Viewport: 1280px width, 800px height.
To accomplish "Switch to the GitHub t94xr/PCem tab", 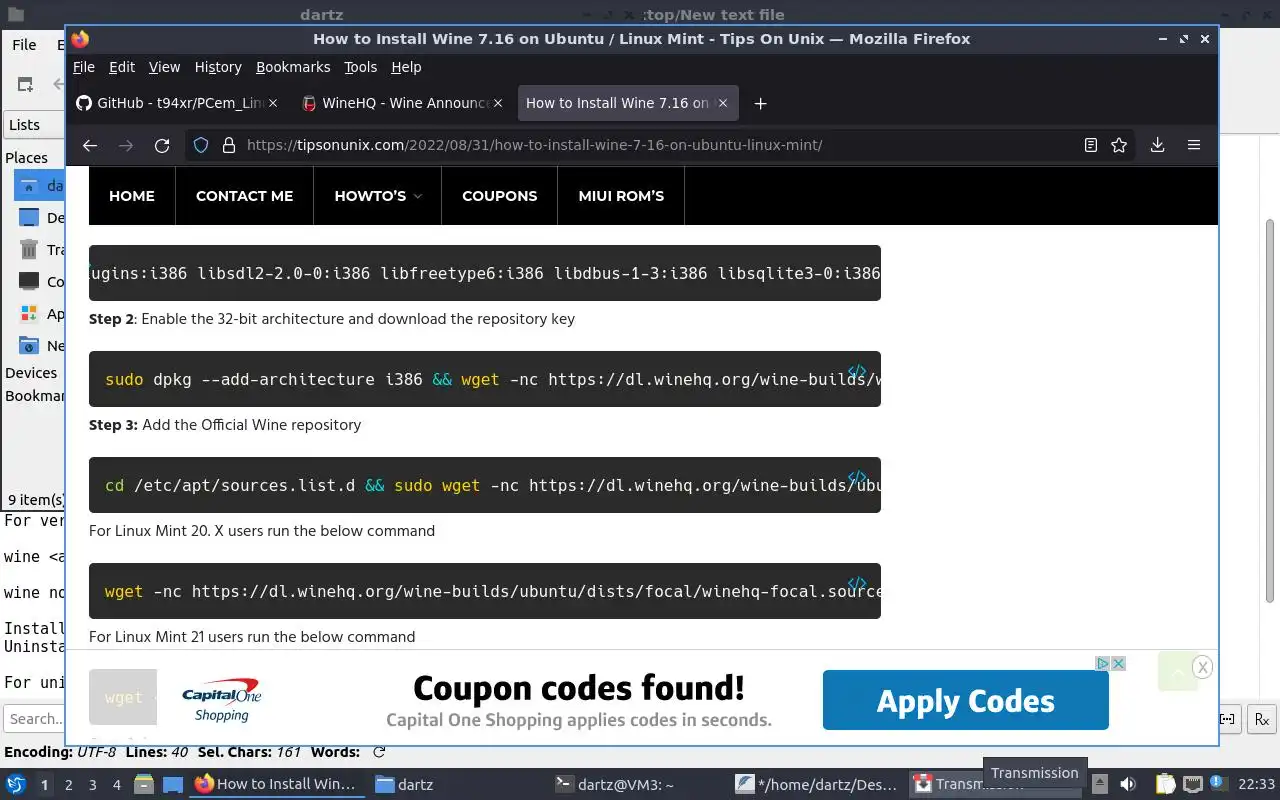I will (x=176, y=103).
